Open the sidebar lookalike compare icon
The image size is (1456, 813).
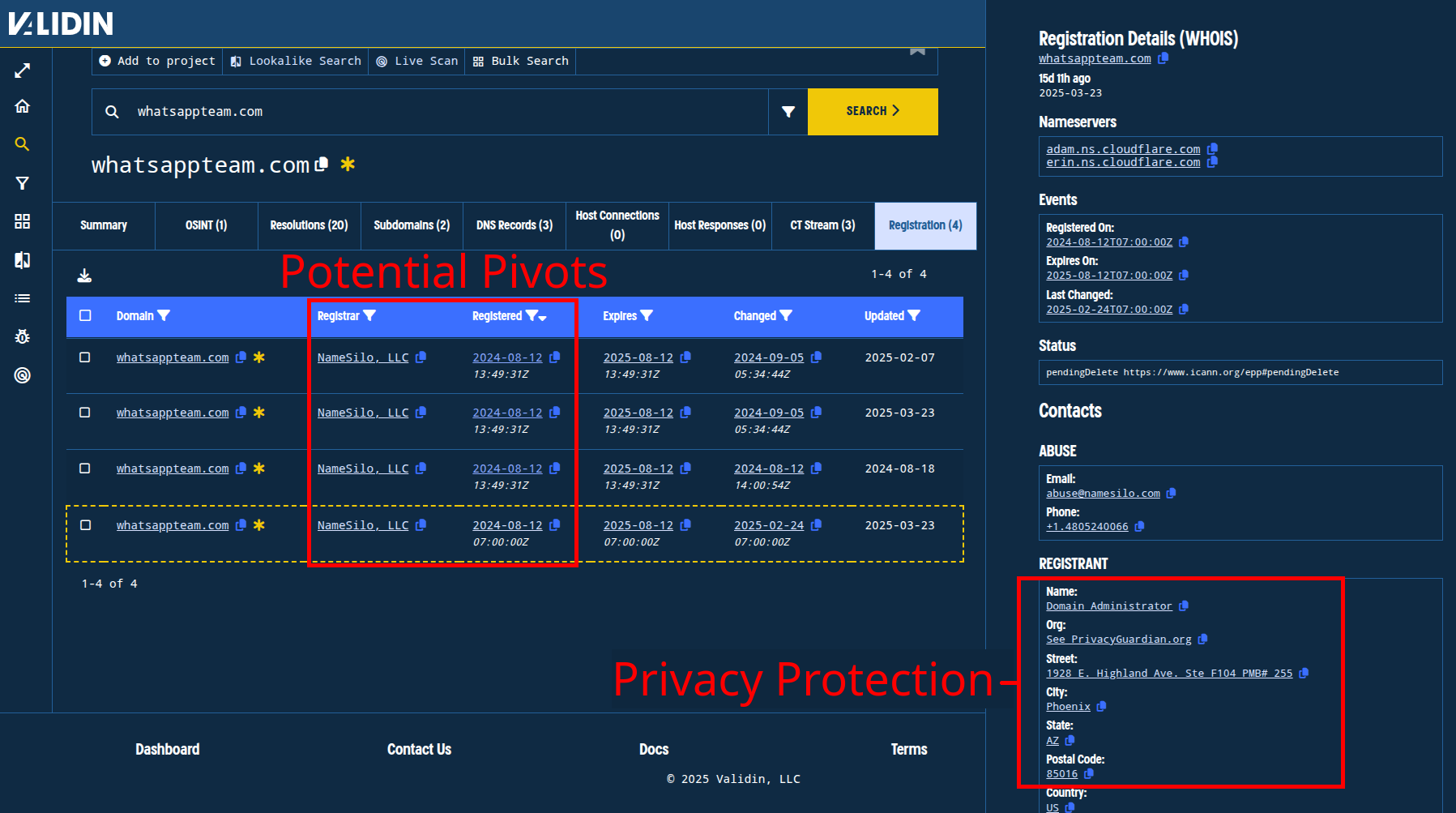[x=23, y=260]
